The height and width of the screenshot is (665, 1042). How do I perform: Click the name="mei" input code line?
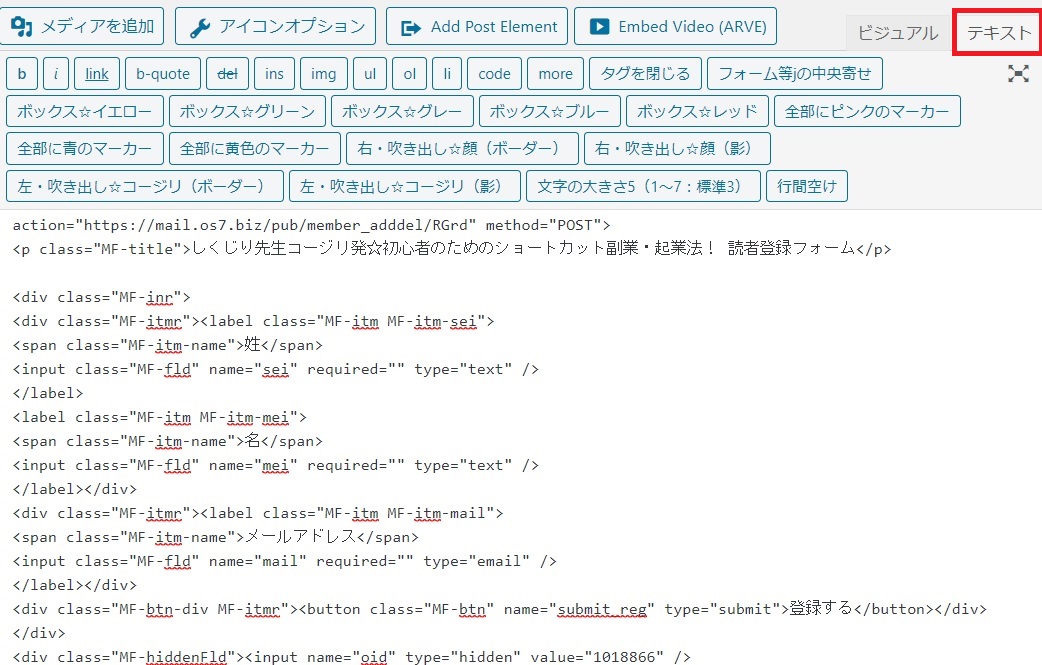pyautogui.click(x=276, y=465)
